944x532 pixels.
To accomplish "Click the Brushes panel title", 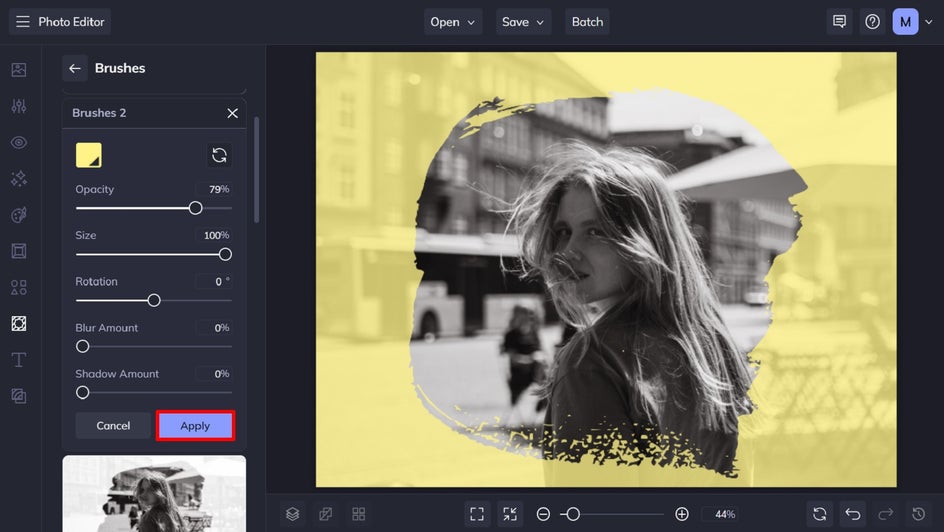I will click(120, 68).
